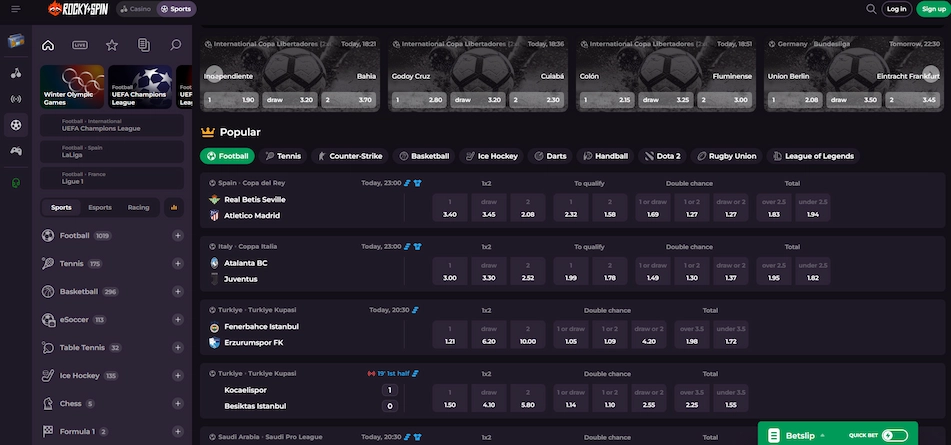Click next arrow on featured matches carousel

(931, 73)
